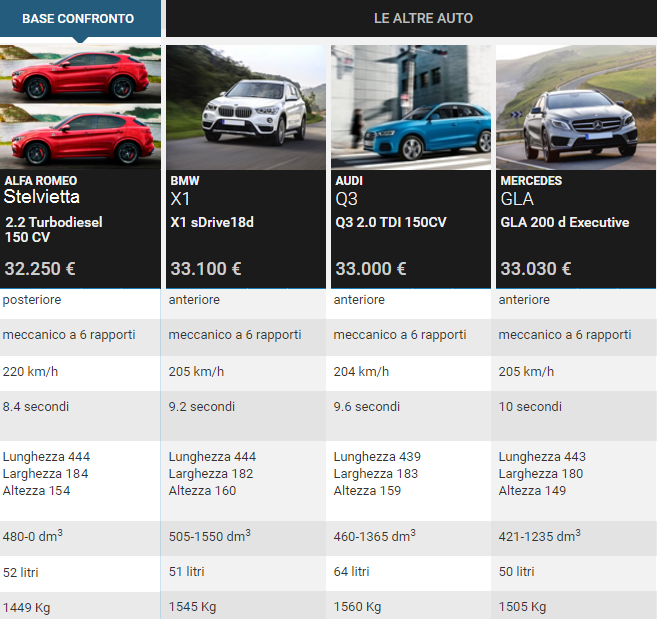The height and width of the screenshot is (621, 657).
Task: Click the 480-0 dm³ boot capacity
Action: click(x=33, y=536)
